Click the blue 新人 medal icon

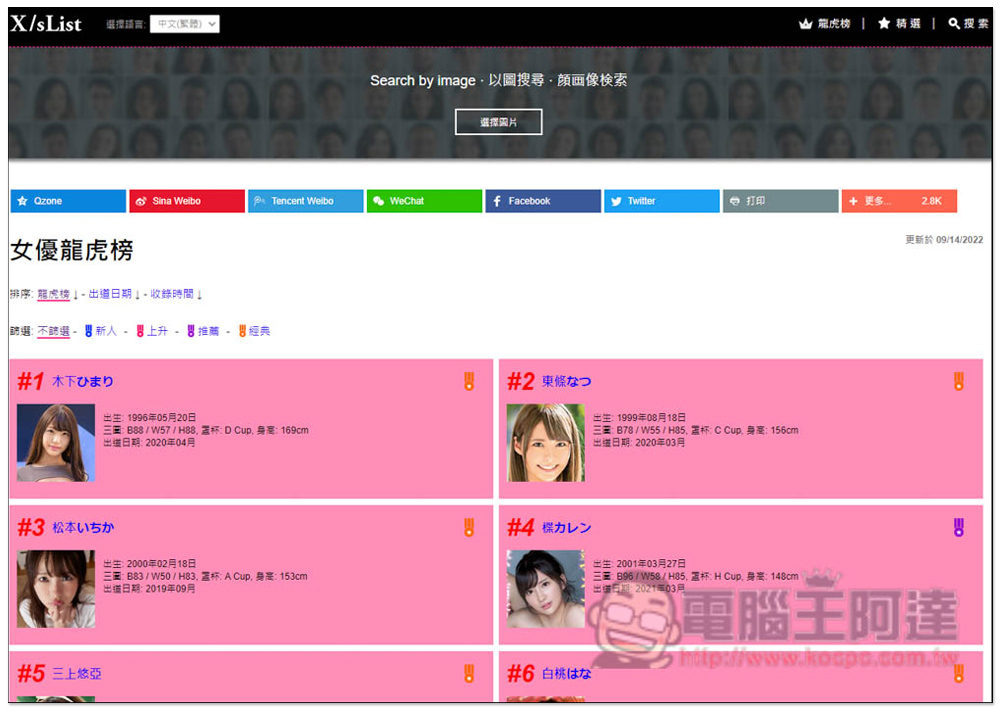coord(89,331)
